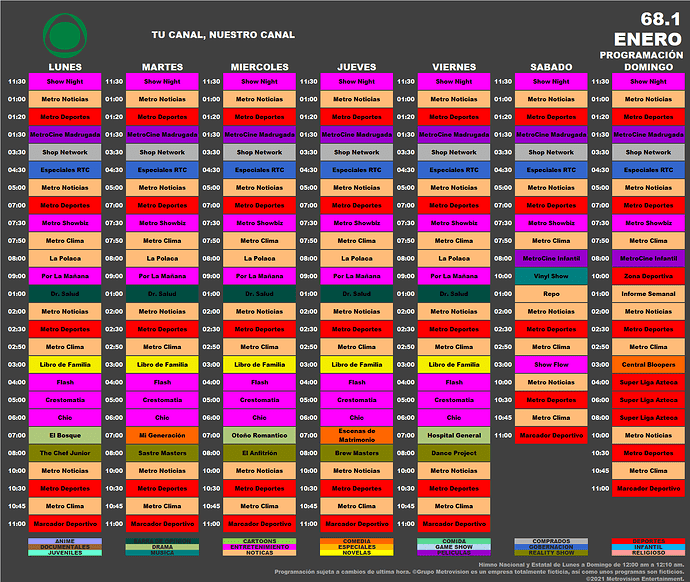The height and width of the screenshot is (582, 690).
Task: Open 'The Chef Junior' program cell
Action: tap(65, 453)
